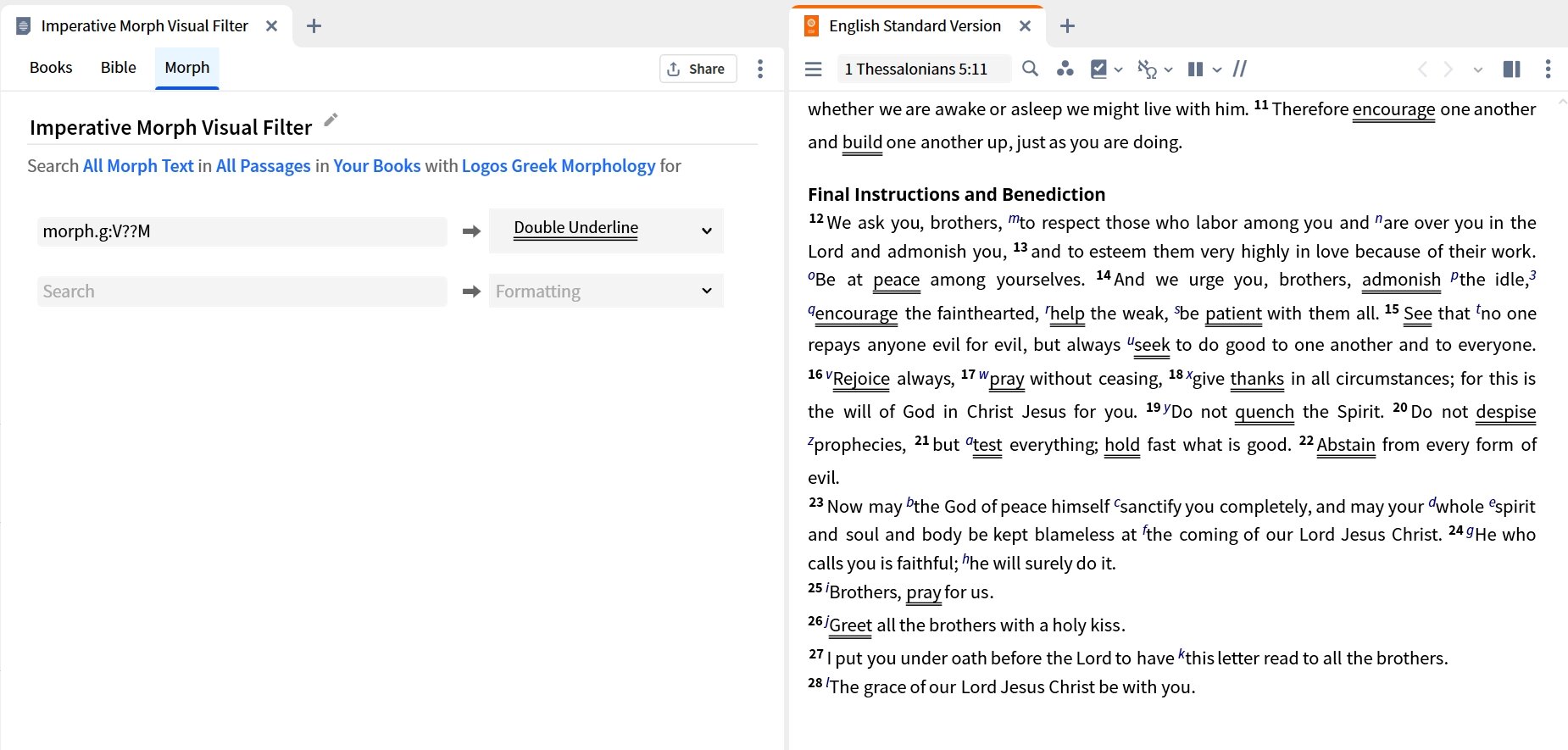Expand the Double Underline formatting dropdown
This screenshot has height=750, width=1568.
pyautogui.click(x=706, y=231)
